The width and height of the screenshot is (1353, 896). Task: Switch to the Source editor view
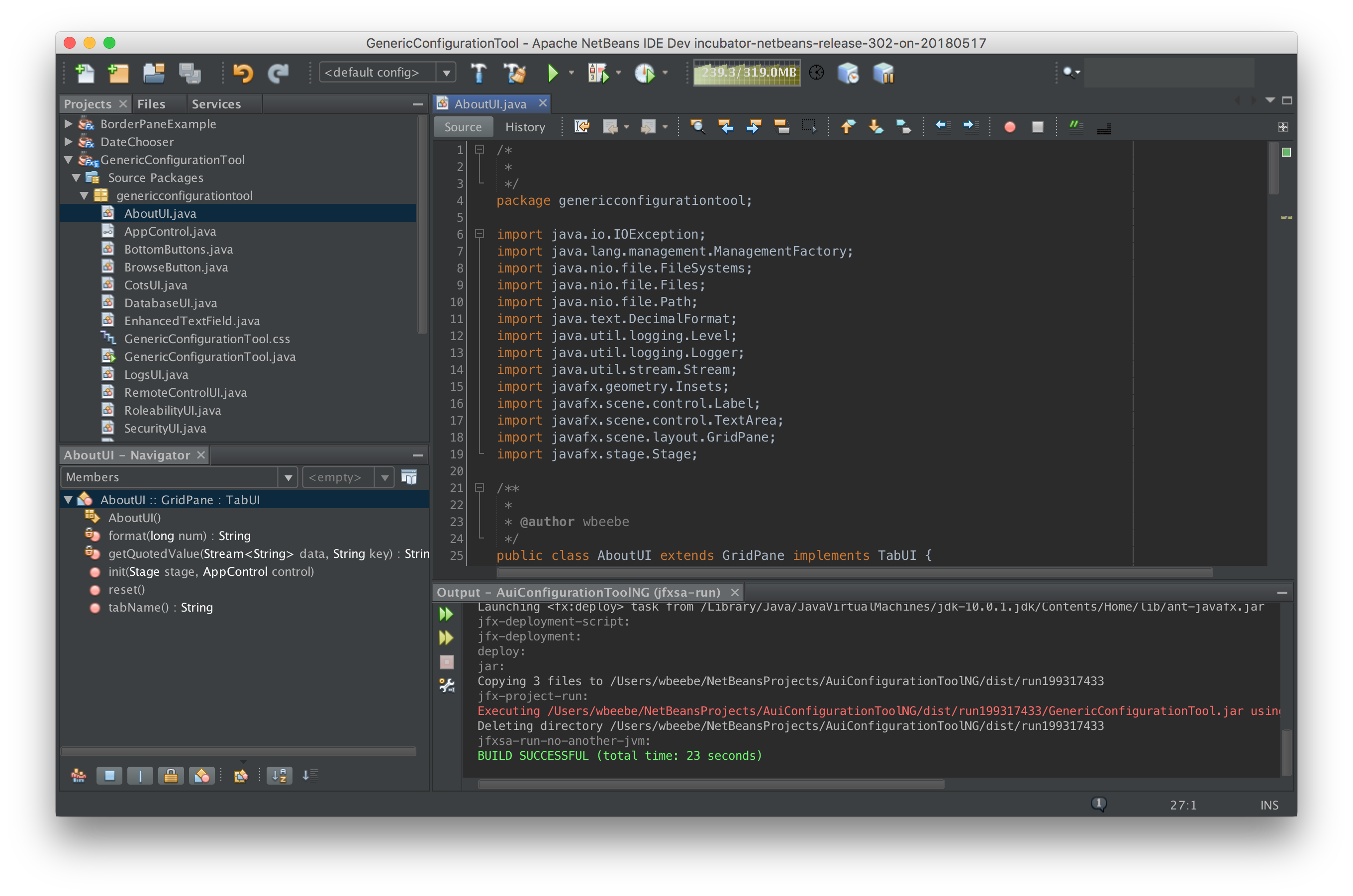(463, 127)
